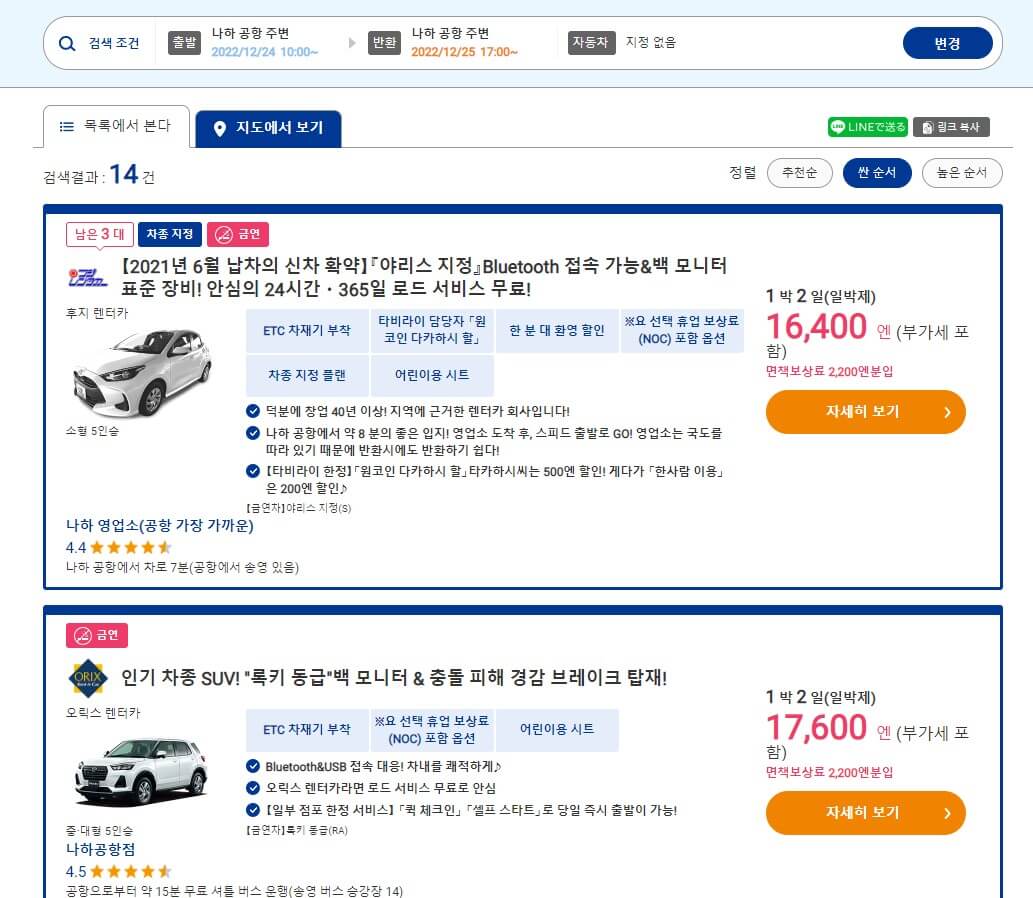Click 타비라이 담당자 원코인 tag
This screenshot has height=898, width=1033.
(x=432, y=331)
